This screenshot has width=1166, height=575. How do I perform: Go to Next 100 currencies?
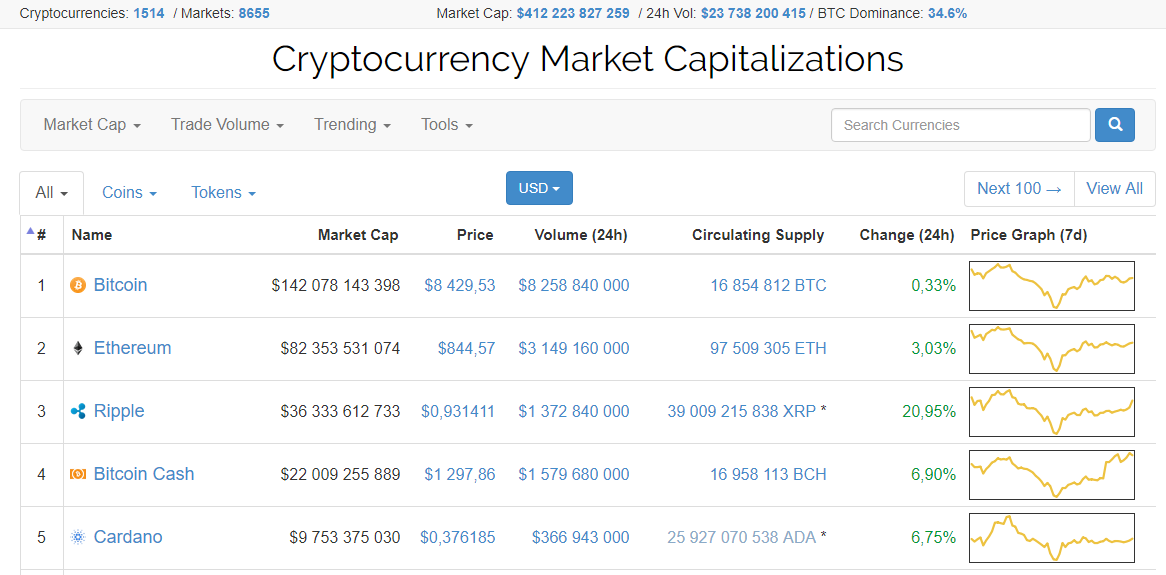click(1019, 189)
